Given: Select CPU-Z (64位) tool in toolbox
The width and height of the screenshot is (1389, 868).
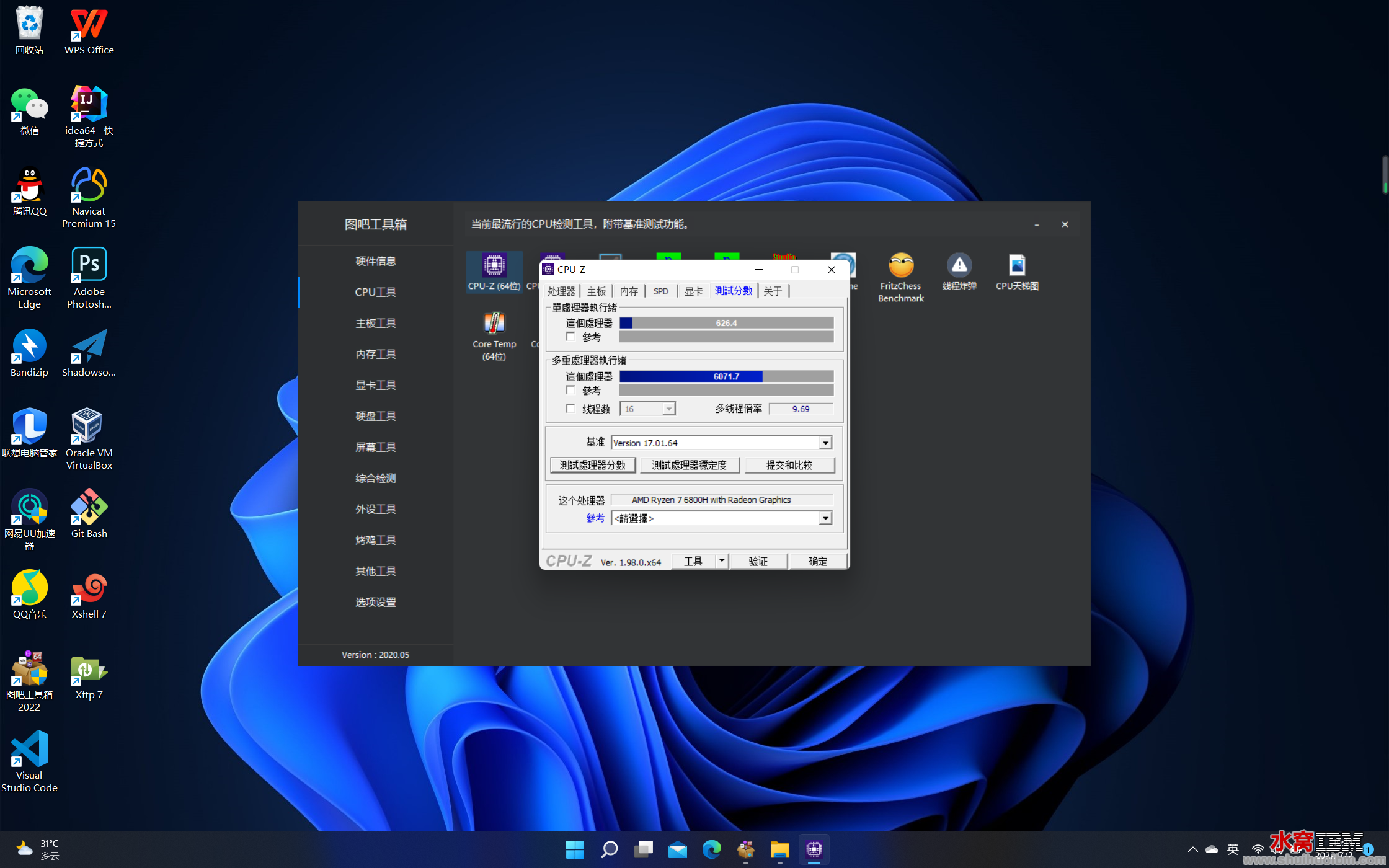Looking at the screenshot, I should (x=494, y=272).
